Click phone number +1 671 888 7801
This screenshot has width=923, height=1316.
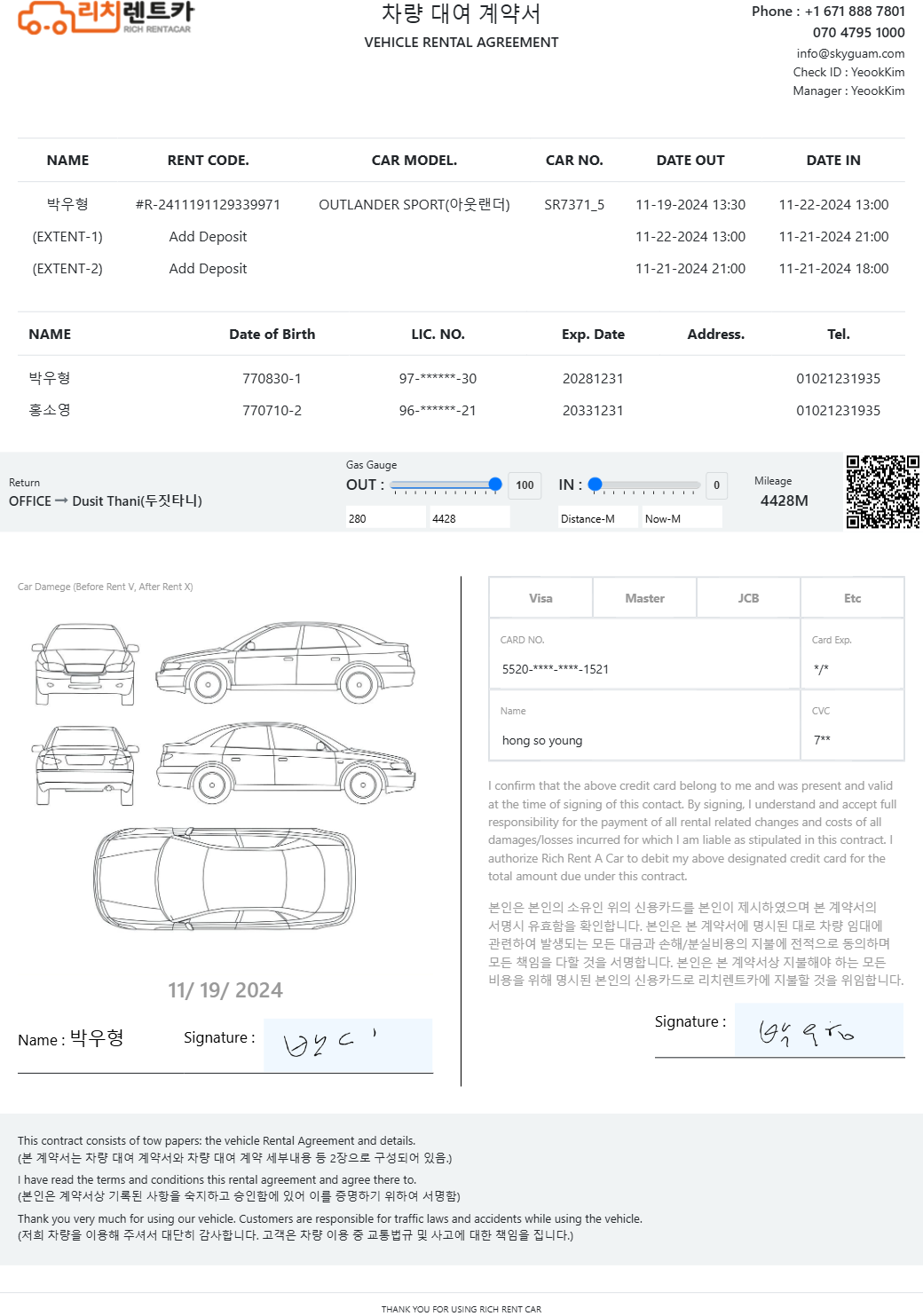pyautogui.click(x=855, y=12)
